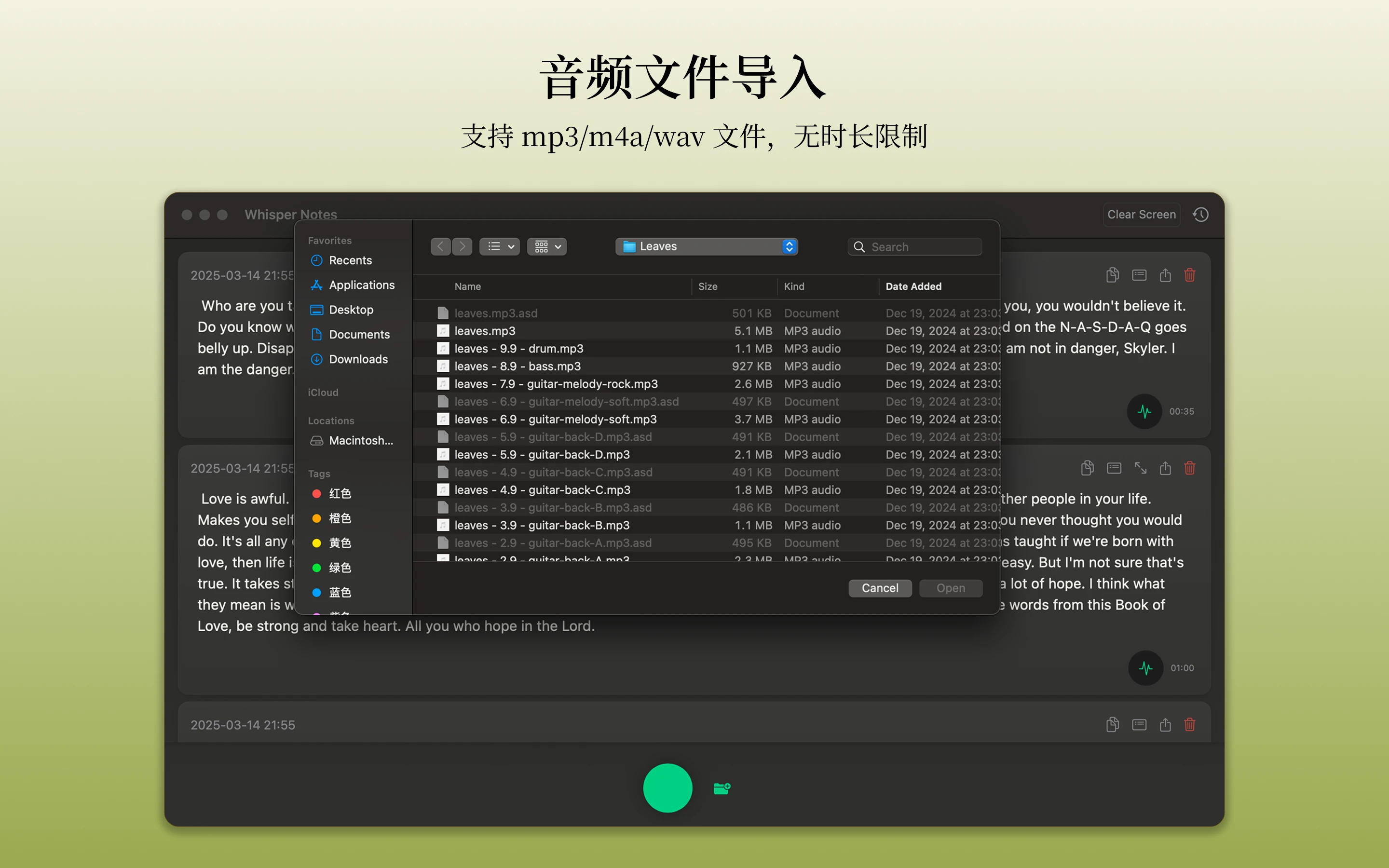Viewport: 1389px width, 868px height.
Task: Open the grouping options dropdown
Action: click(547, 246)
